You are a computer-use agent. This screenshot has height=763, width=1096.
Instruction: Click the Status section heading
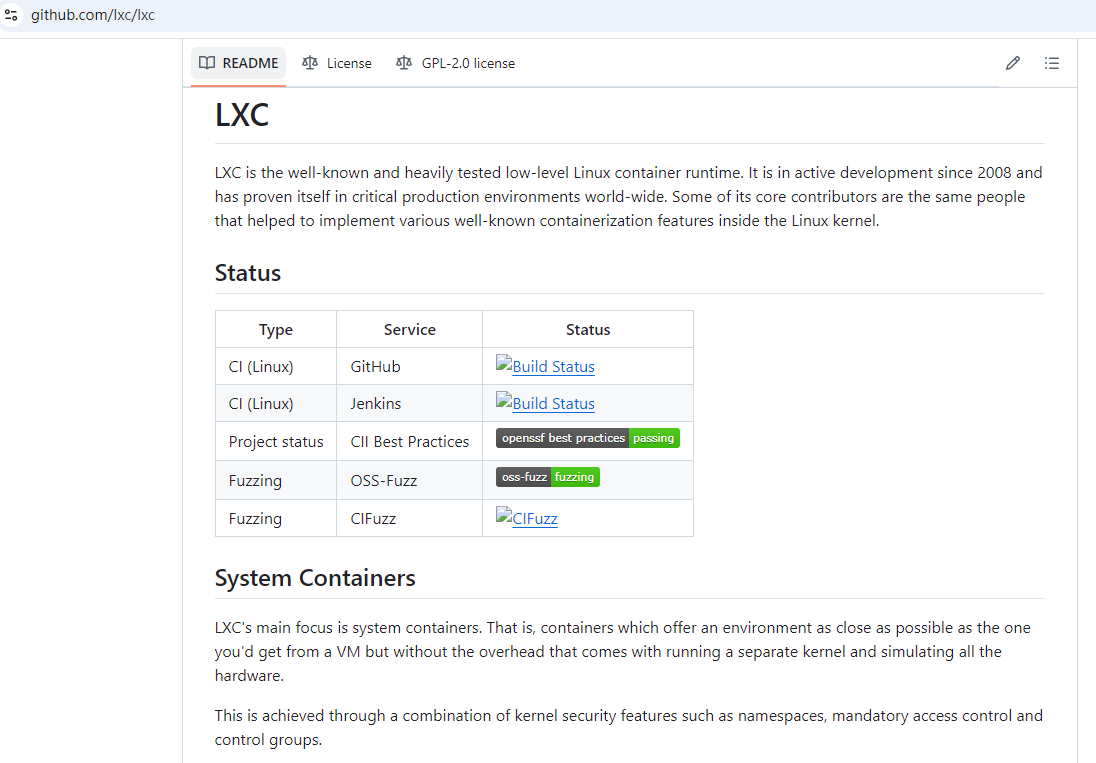248,273
